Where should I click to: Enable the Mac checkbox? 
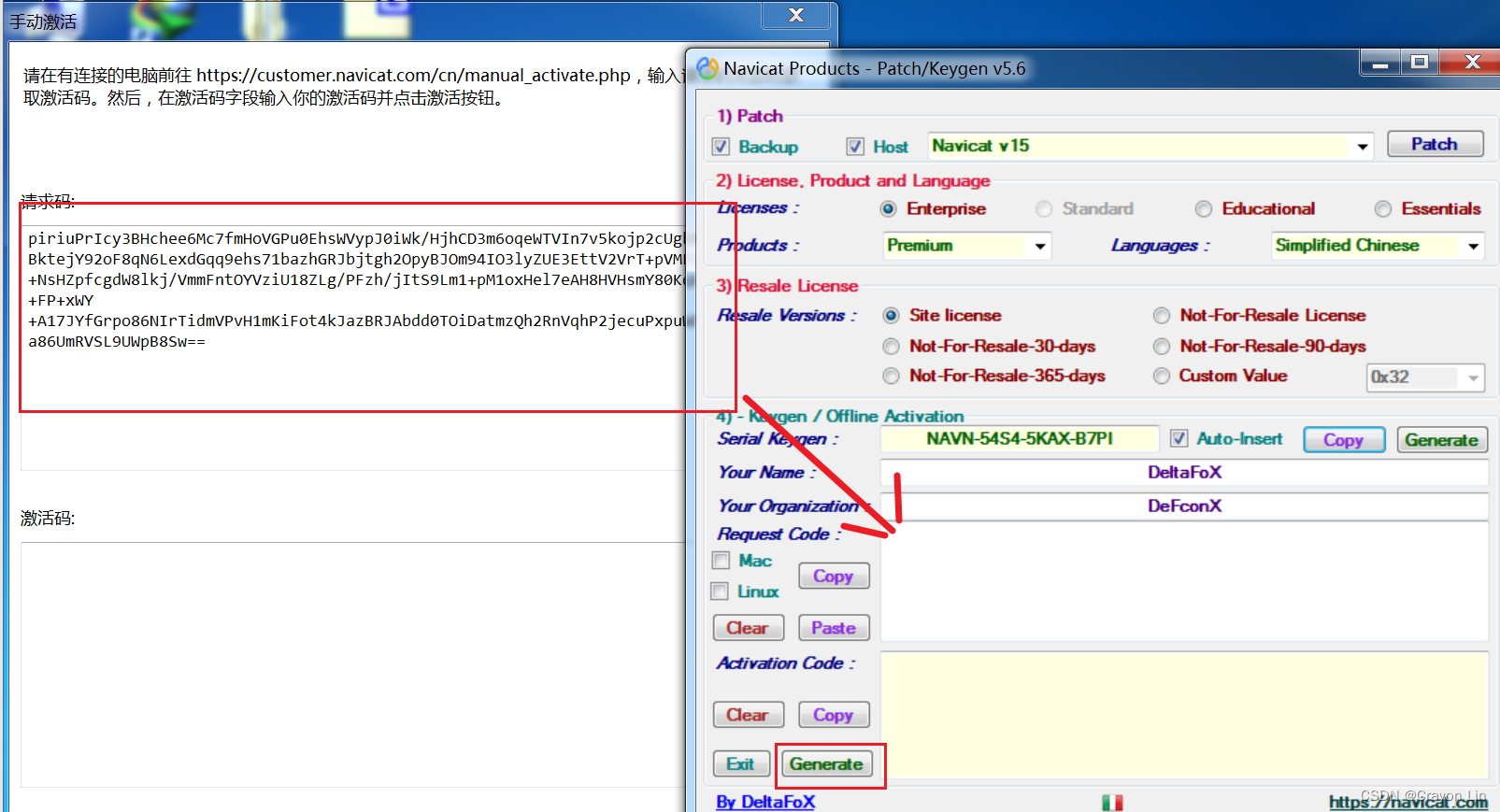pos(721,561)
